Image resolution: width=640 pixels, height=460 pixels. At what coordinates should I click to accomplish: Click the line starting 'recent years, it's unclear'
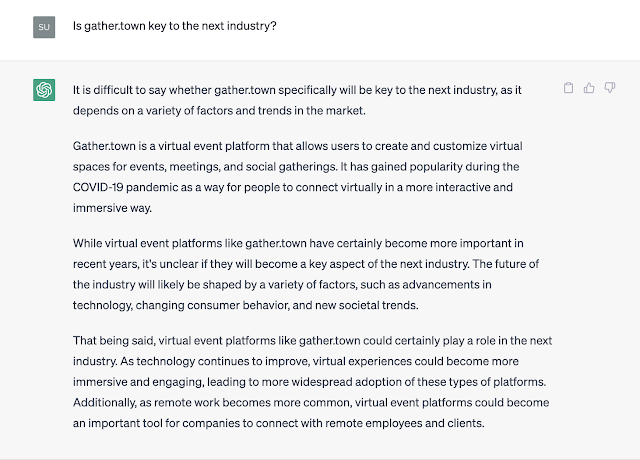(x=306, y=264)
